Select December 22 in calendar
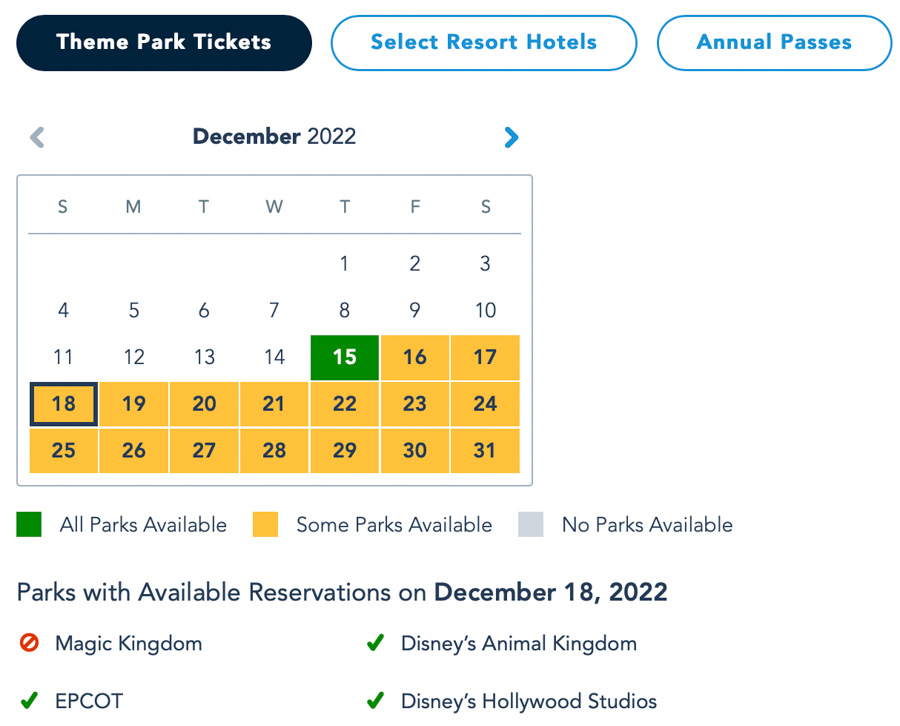 click(344, 404)
